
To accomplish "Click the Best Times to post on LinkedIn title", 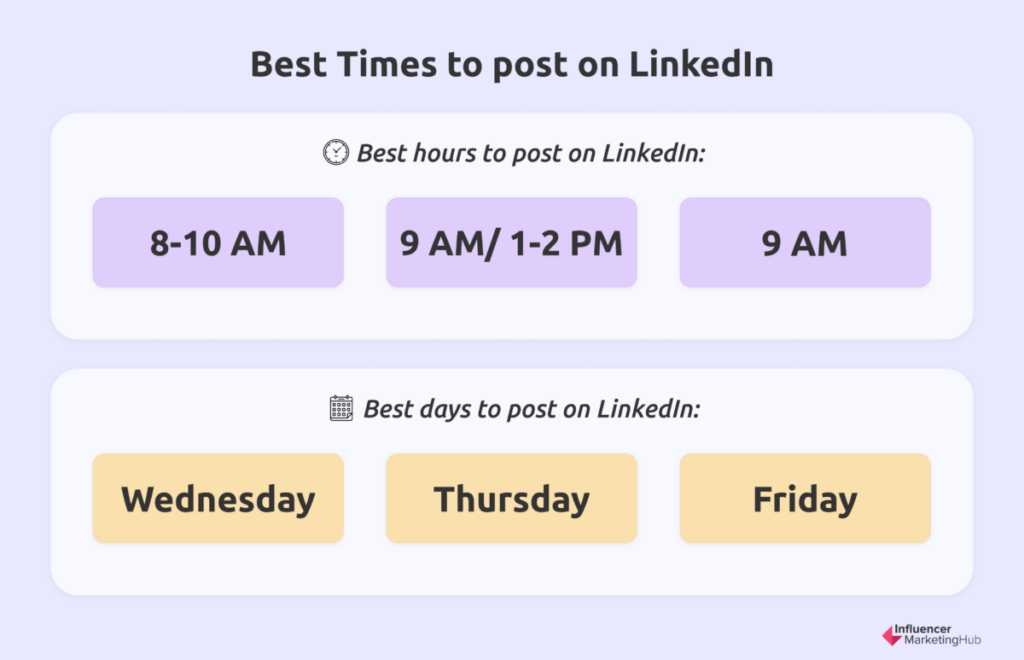I will [x=512, y=65].
